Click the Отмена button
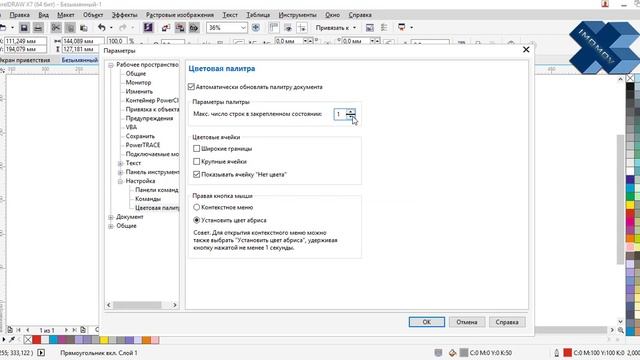The height and width of the screenshot is (360, 640). point(467,322)
